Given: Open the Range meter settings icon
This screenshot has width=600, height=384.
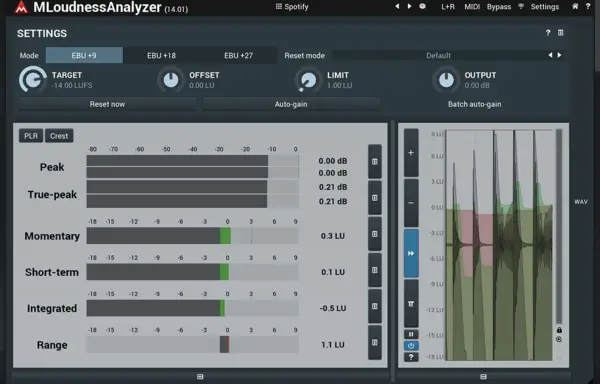Looking at the screenshot, I should 375,343.
